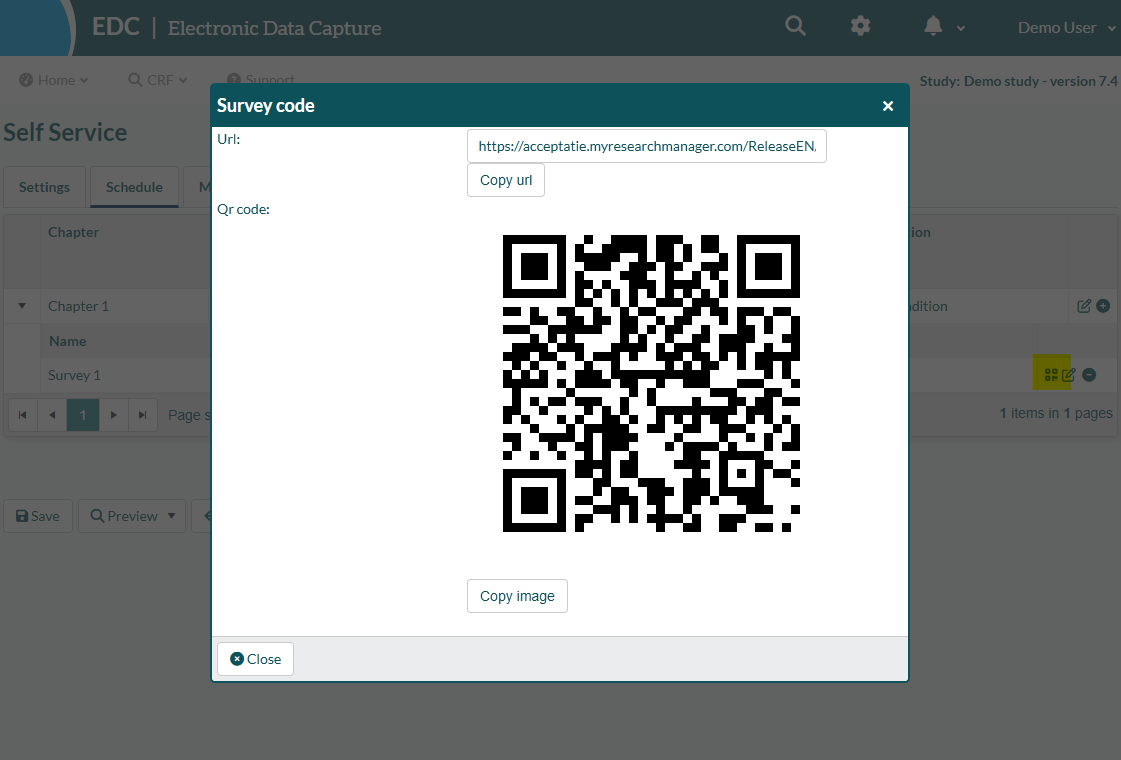1121x760 pixels.
Task: Remove Survey 1 with minus icon
Action: pos(1089,375)
